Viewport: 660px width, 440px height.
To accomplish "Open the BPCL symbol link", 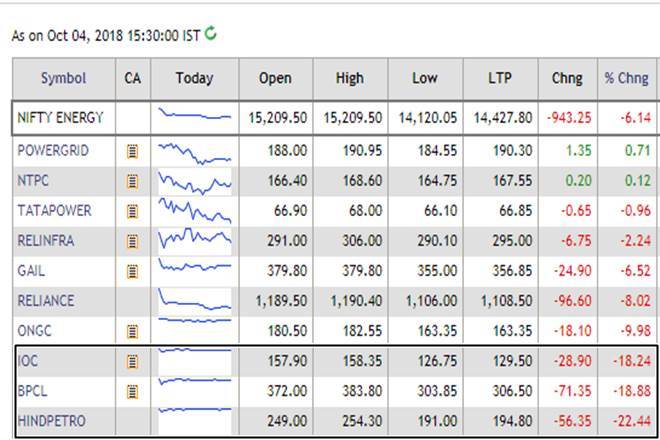I will [32, 391].
